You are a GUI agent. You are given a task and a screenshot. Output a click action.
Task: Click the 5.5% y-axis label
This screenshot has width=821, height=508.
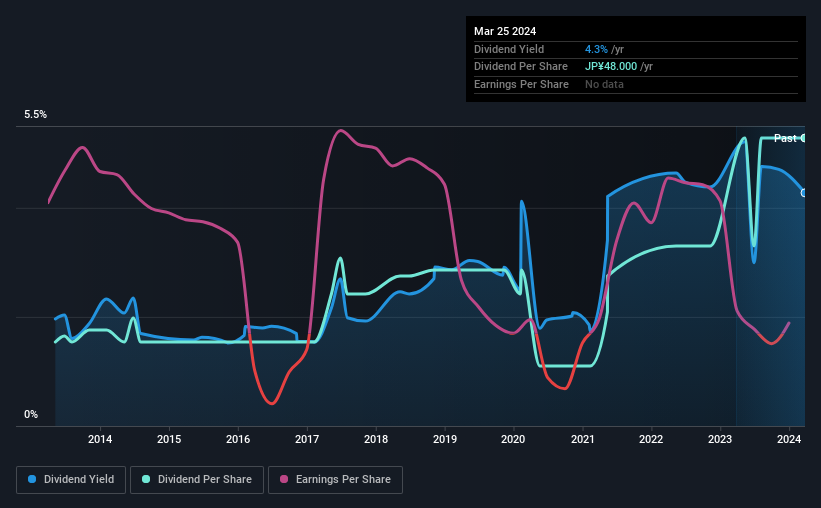pyautogui.click(x=35, y=115)
